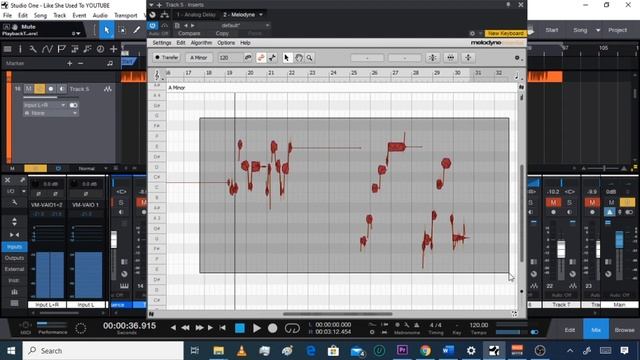Mute Track 5 with the M button
This screenshot has width=640, height=360.
click(29, 89)
